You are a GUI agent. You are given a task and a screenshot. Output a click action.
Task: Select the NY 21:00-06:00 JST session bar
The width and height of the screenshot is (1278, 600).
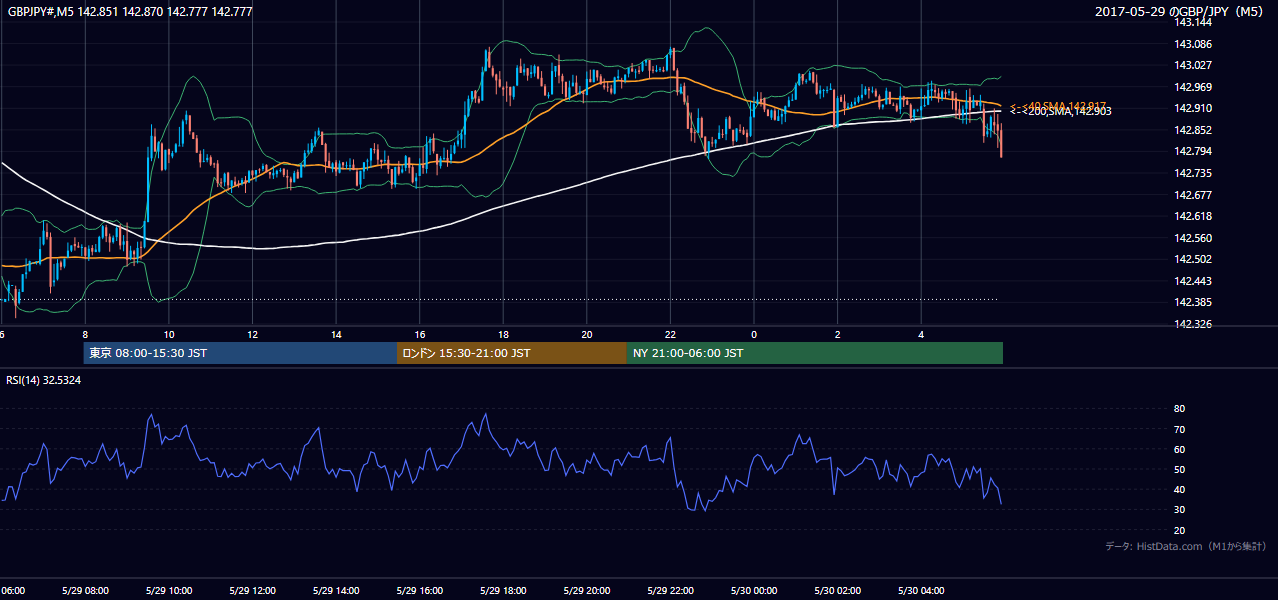(x=815, y=353)
